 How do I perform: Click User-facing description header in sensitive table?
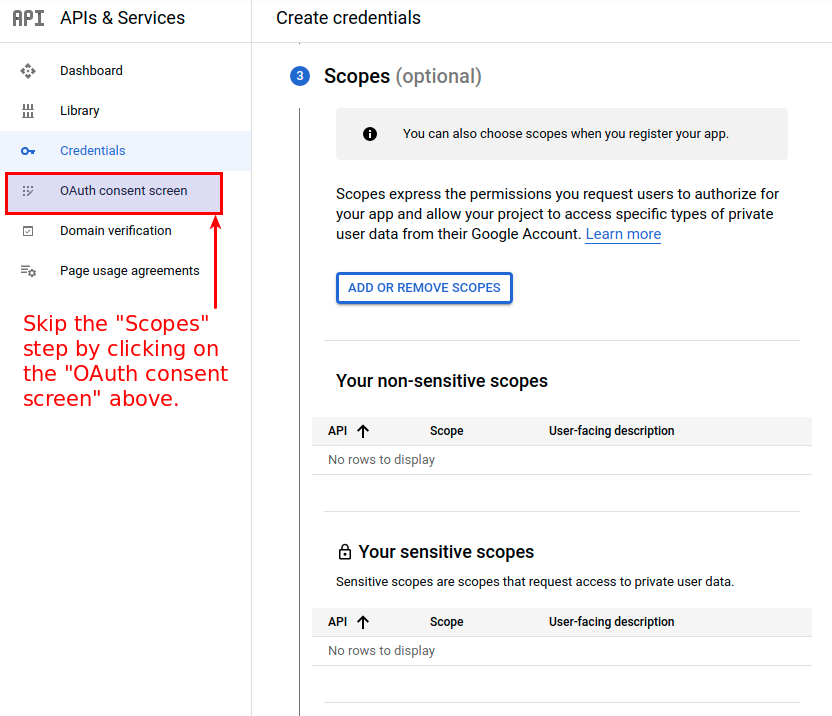coord(611,622)
